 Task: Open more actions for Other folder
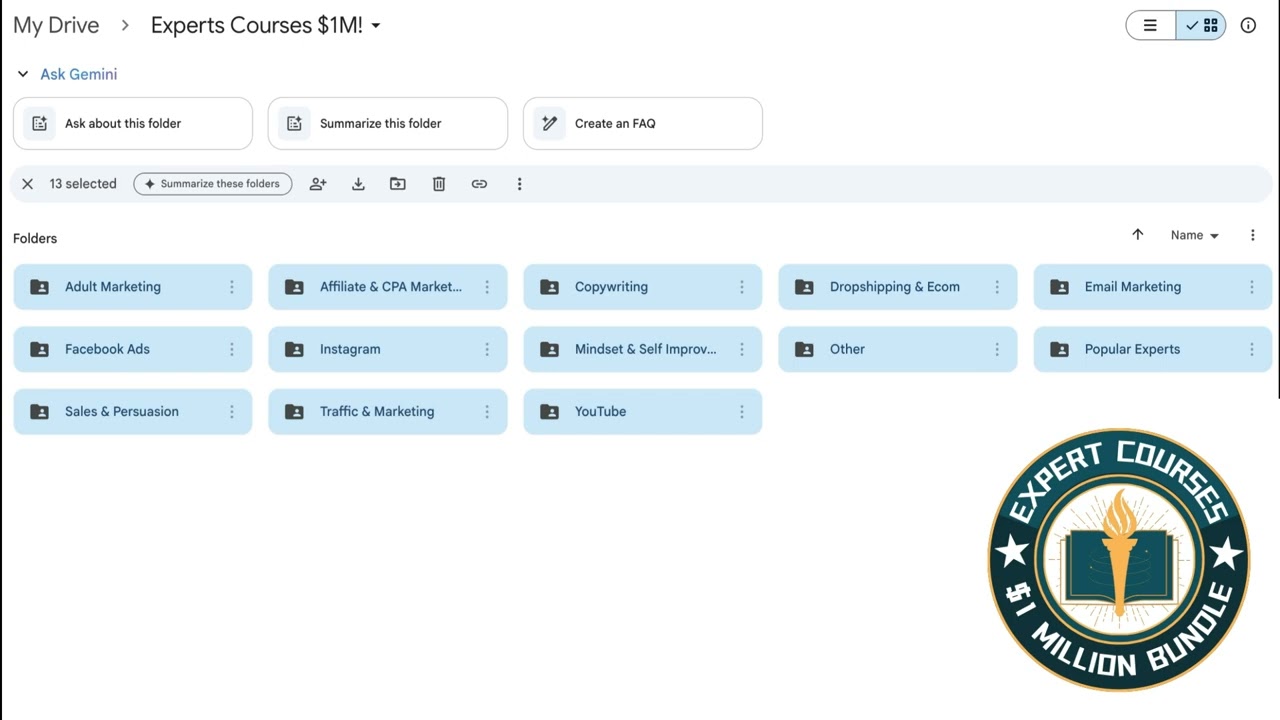997,349
